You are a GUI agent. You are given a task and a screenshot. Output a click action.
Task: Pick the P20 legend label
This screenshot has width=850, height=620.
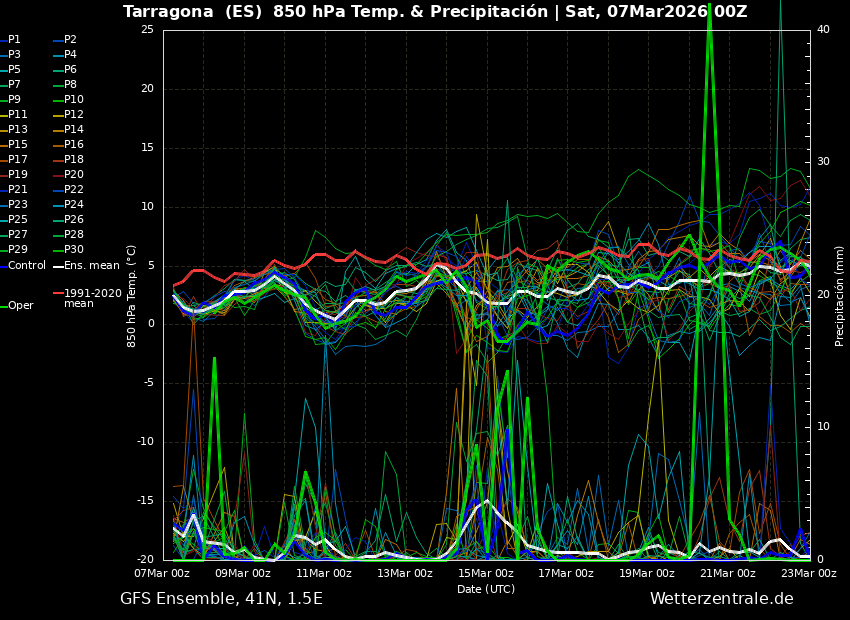click(74, 175)
